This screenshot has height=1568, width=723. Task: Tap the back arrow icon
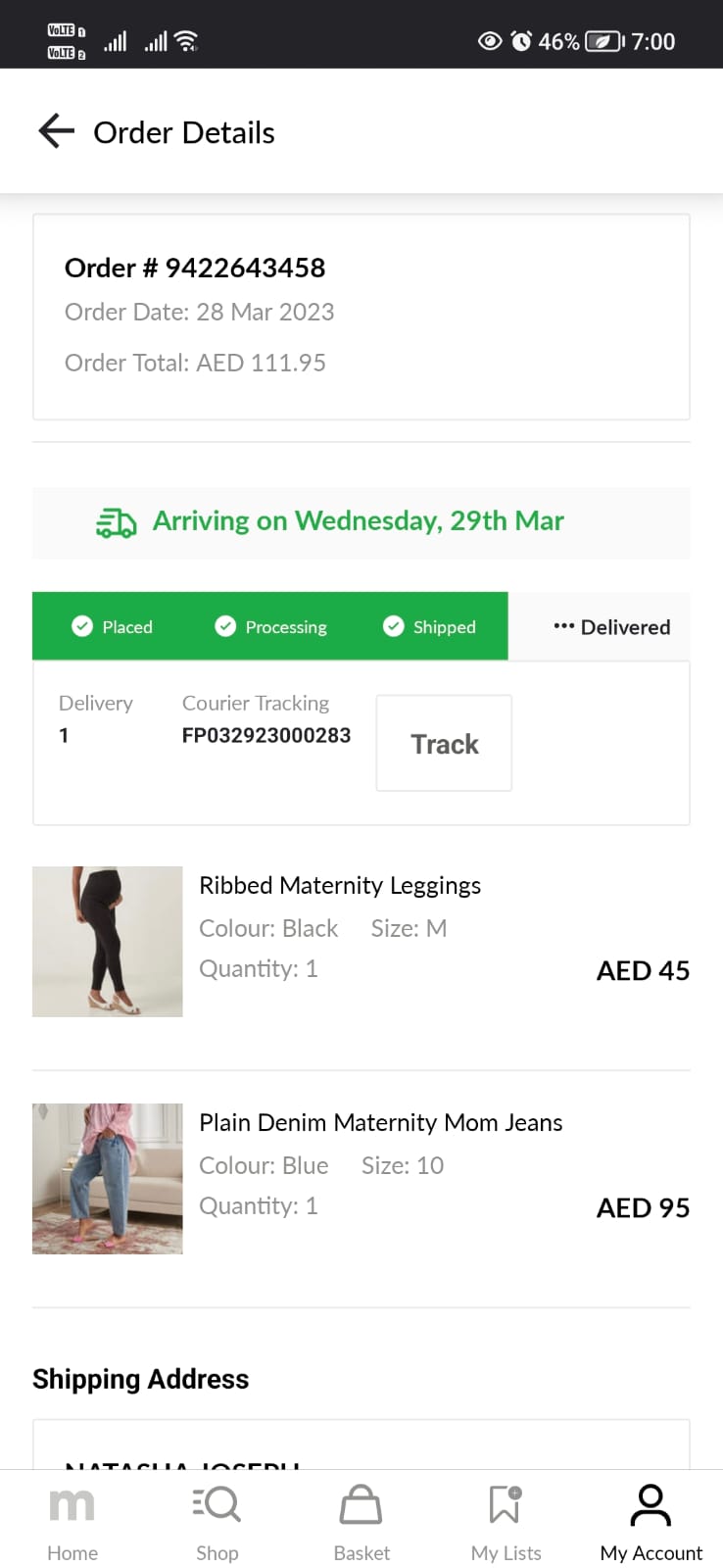click(x=56, y=131)
